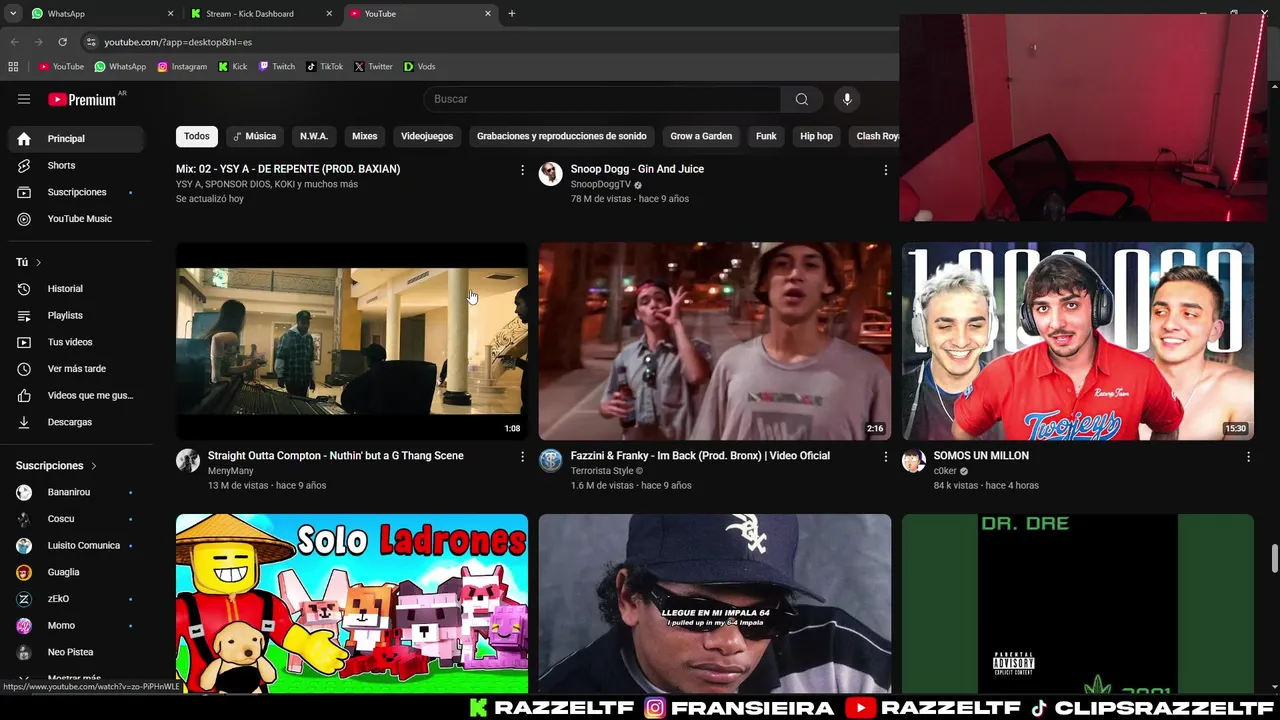The image size is (1280, 720).
Task: Click the page vertical scrollbar thumb
Action: click(1274, 559)
